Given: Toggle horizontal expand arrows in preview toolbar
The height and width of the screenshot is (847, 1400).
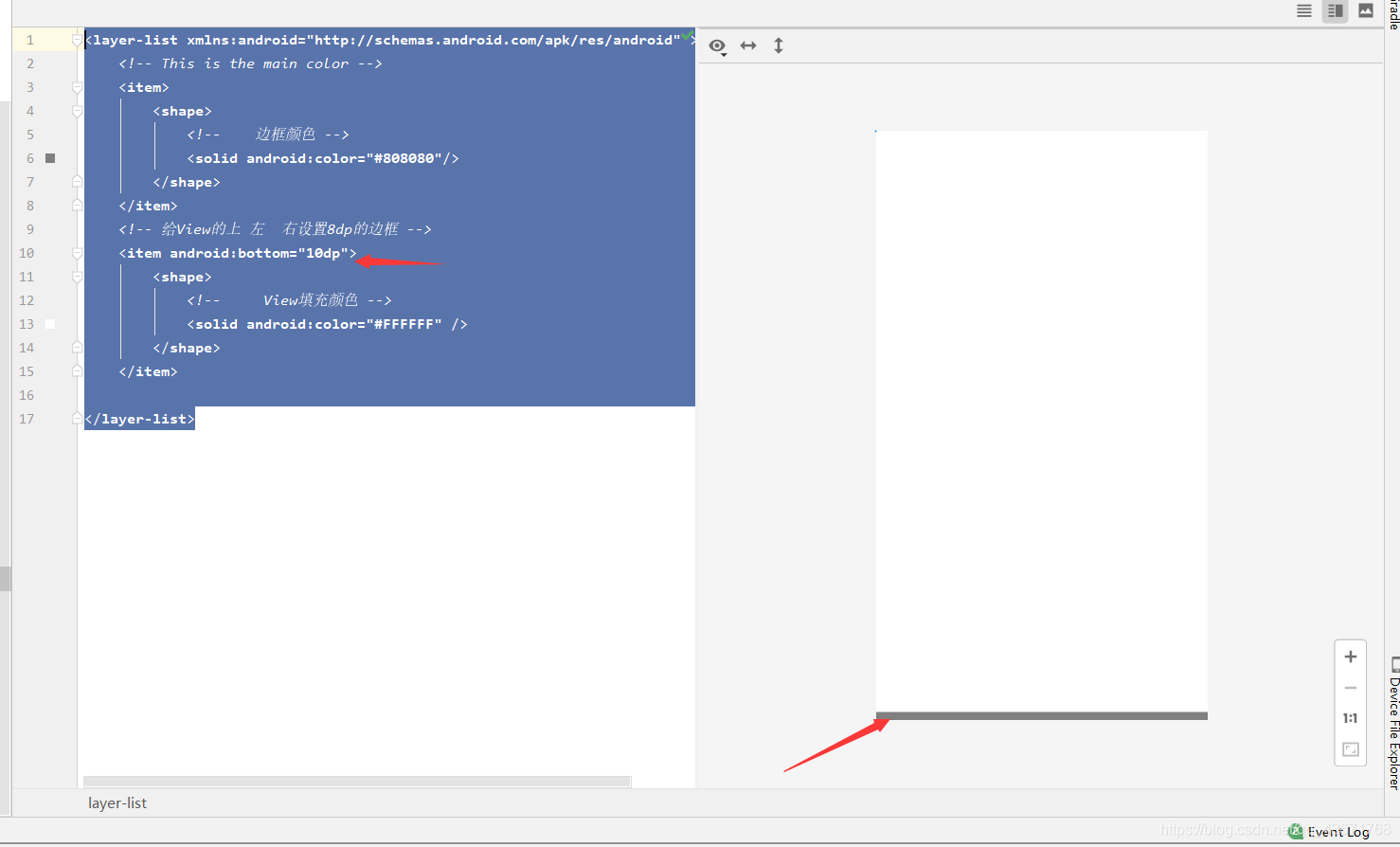Looking at the screenshot, I should (748, 45).
